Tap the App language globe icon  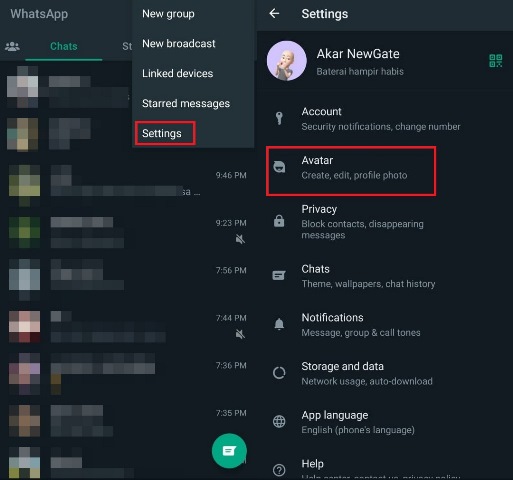[279, 422]
